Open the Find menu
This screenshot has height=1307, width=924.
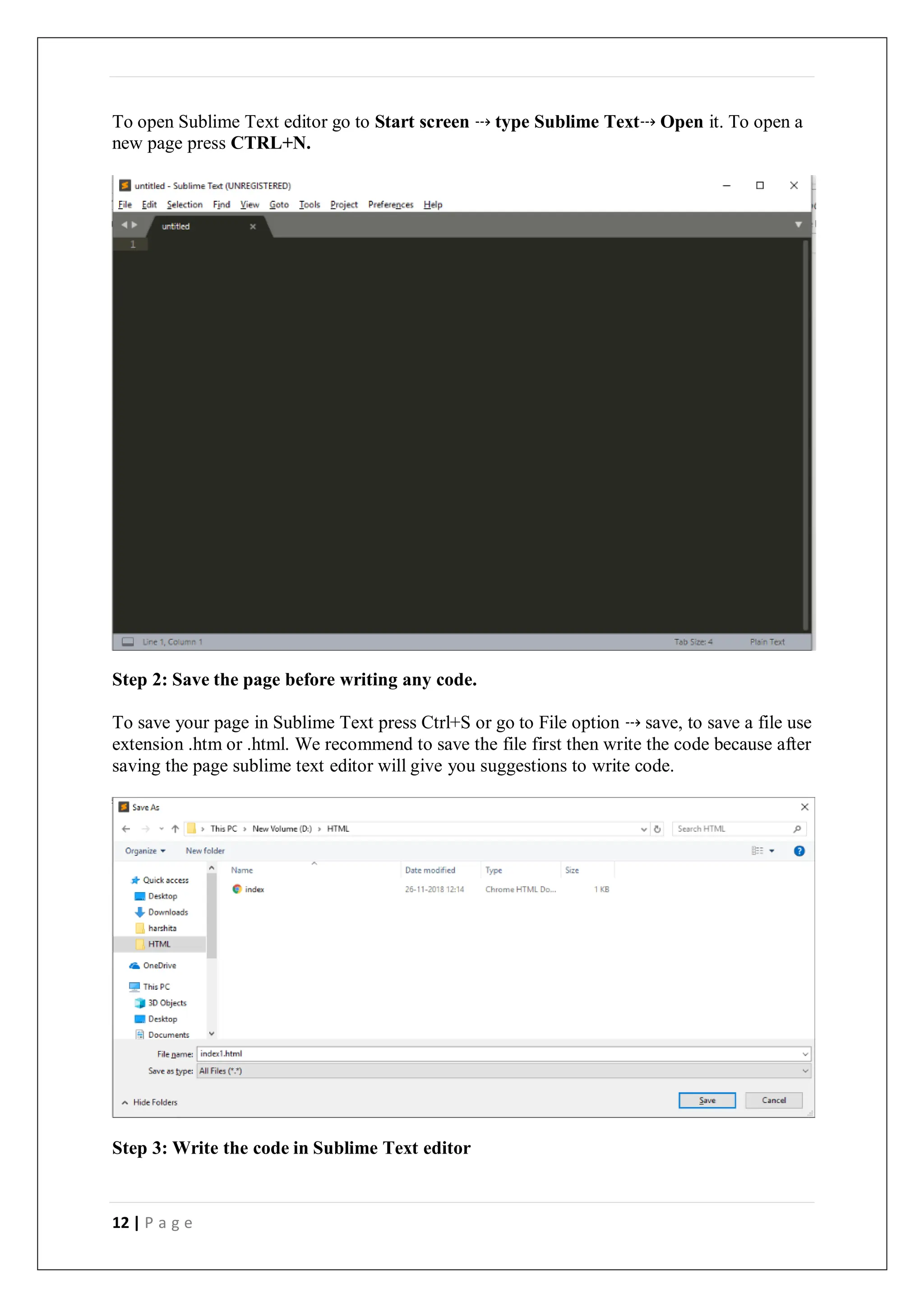click(222, 204)
